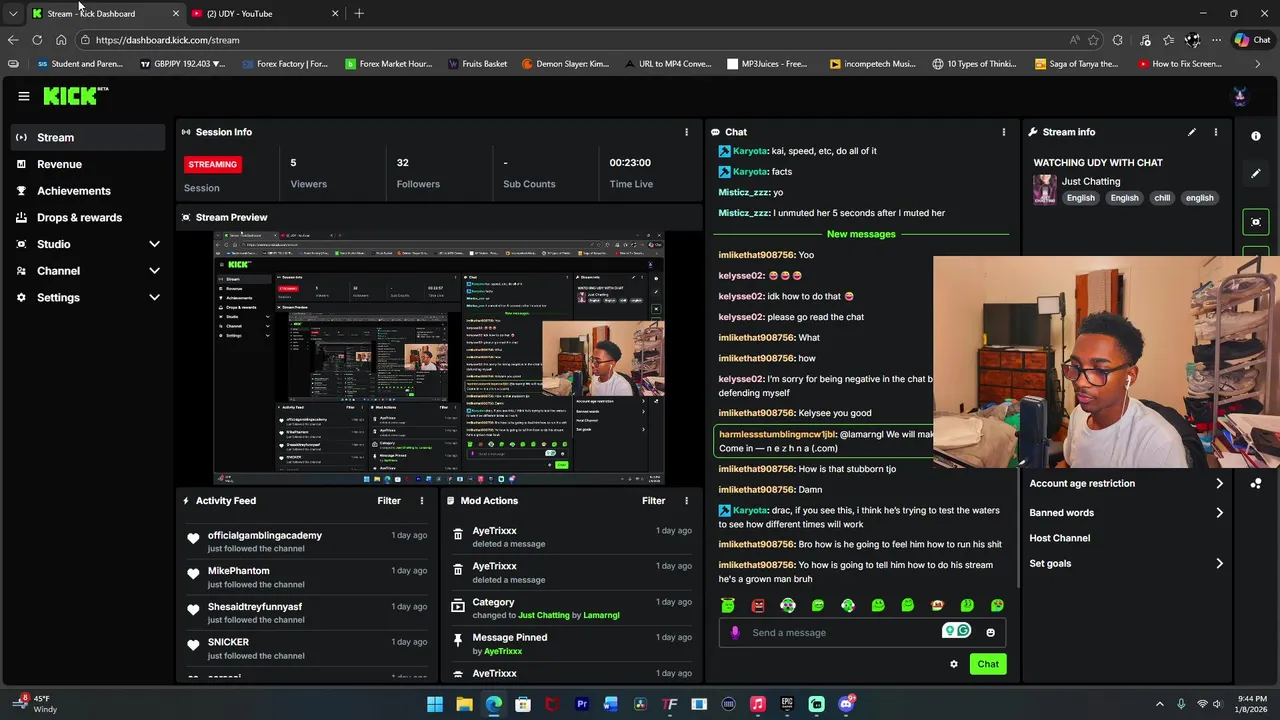Click the info circle icon on right rail

tap(1256, 136)
